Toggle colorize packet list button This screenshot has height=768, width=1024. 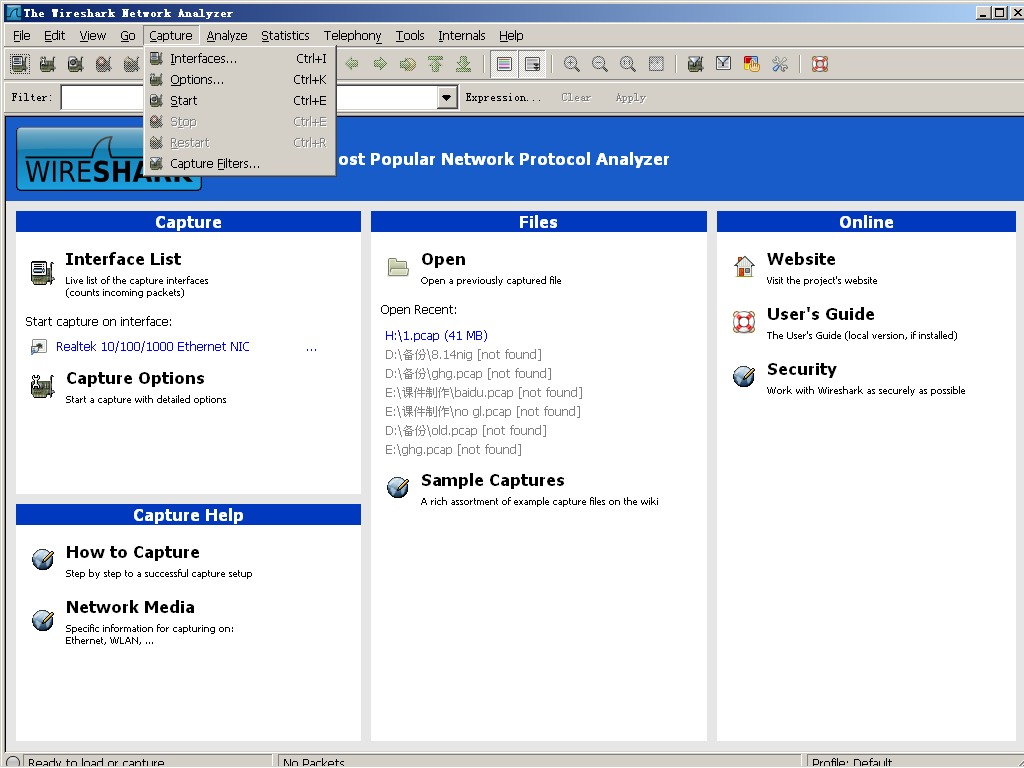[504, 64]
